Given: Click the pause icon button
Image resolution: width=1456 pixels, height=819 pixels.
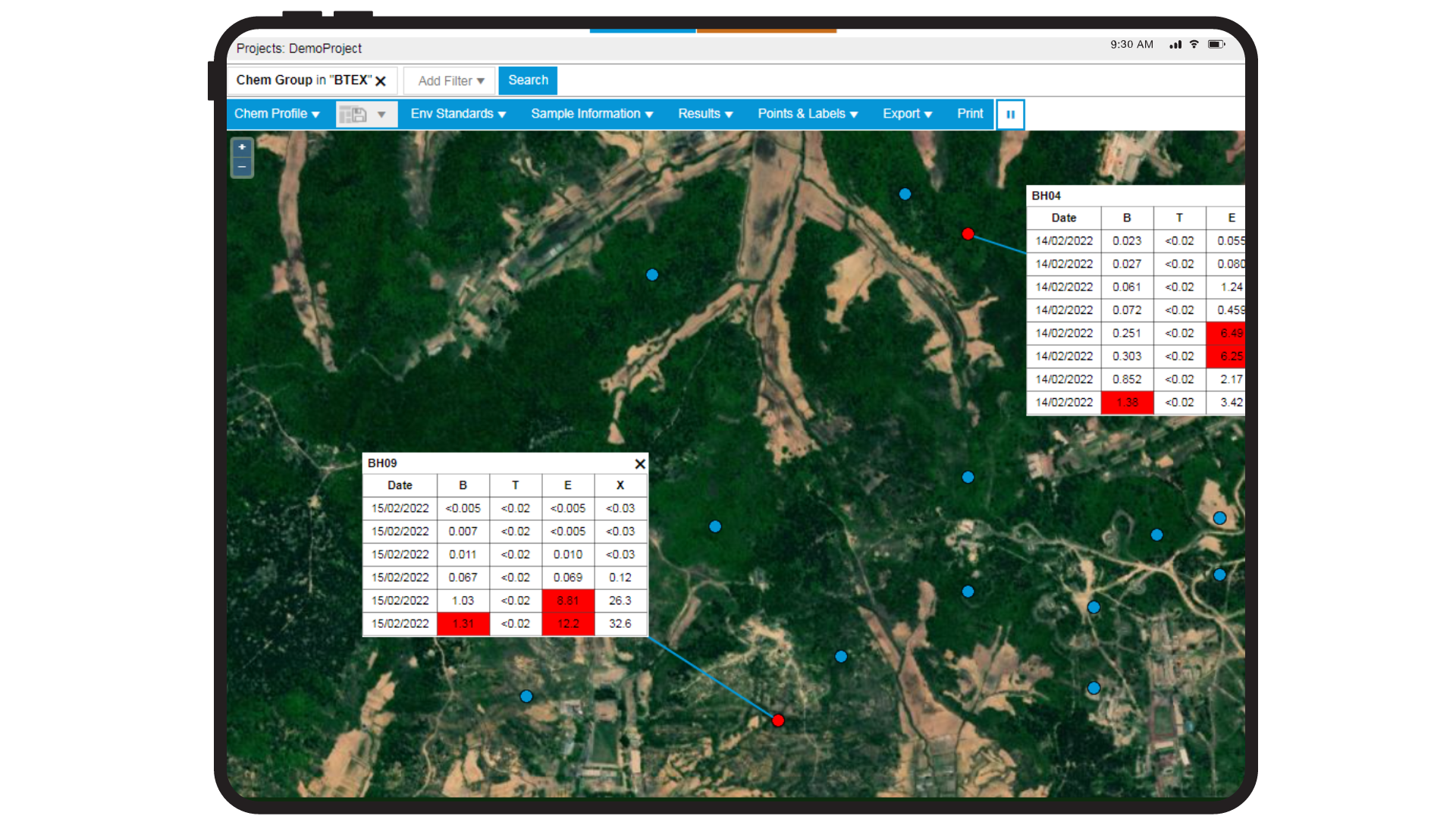Looking at the screenshot, I should (x=1010, y=115).
